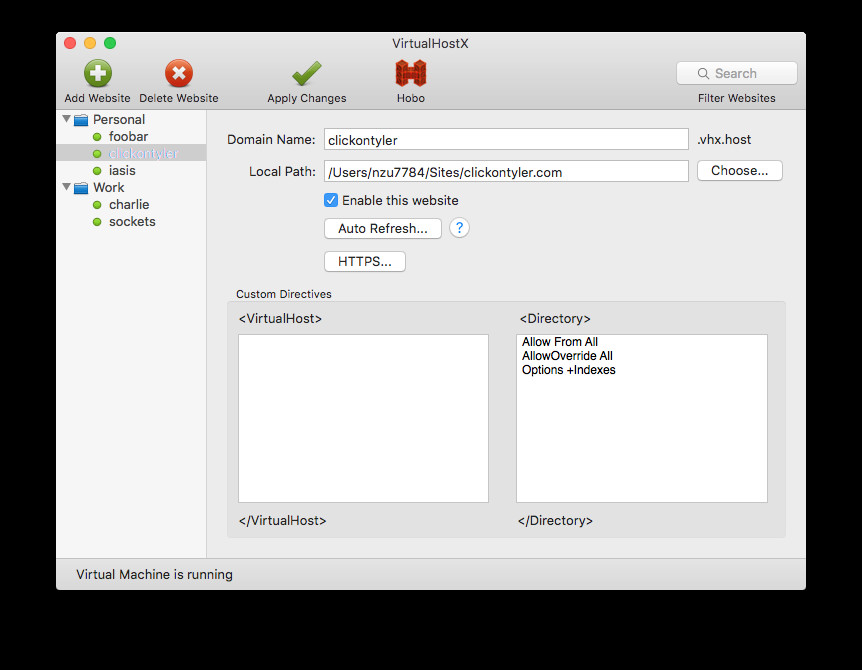Click the Hobo toolbar label

411,98
